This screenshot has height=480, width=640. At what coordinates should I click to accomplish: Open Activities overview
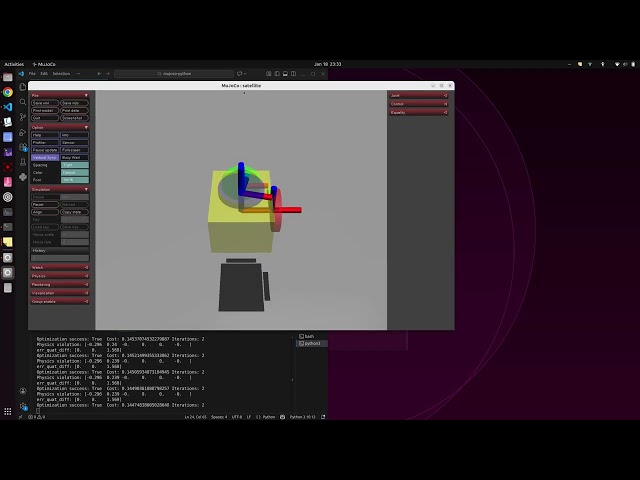tap(14, 64)
